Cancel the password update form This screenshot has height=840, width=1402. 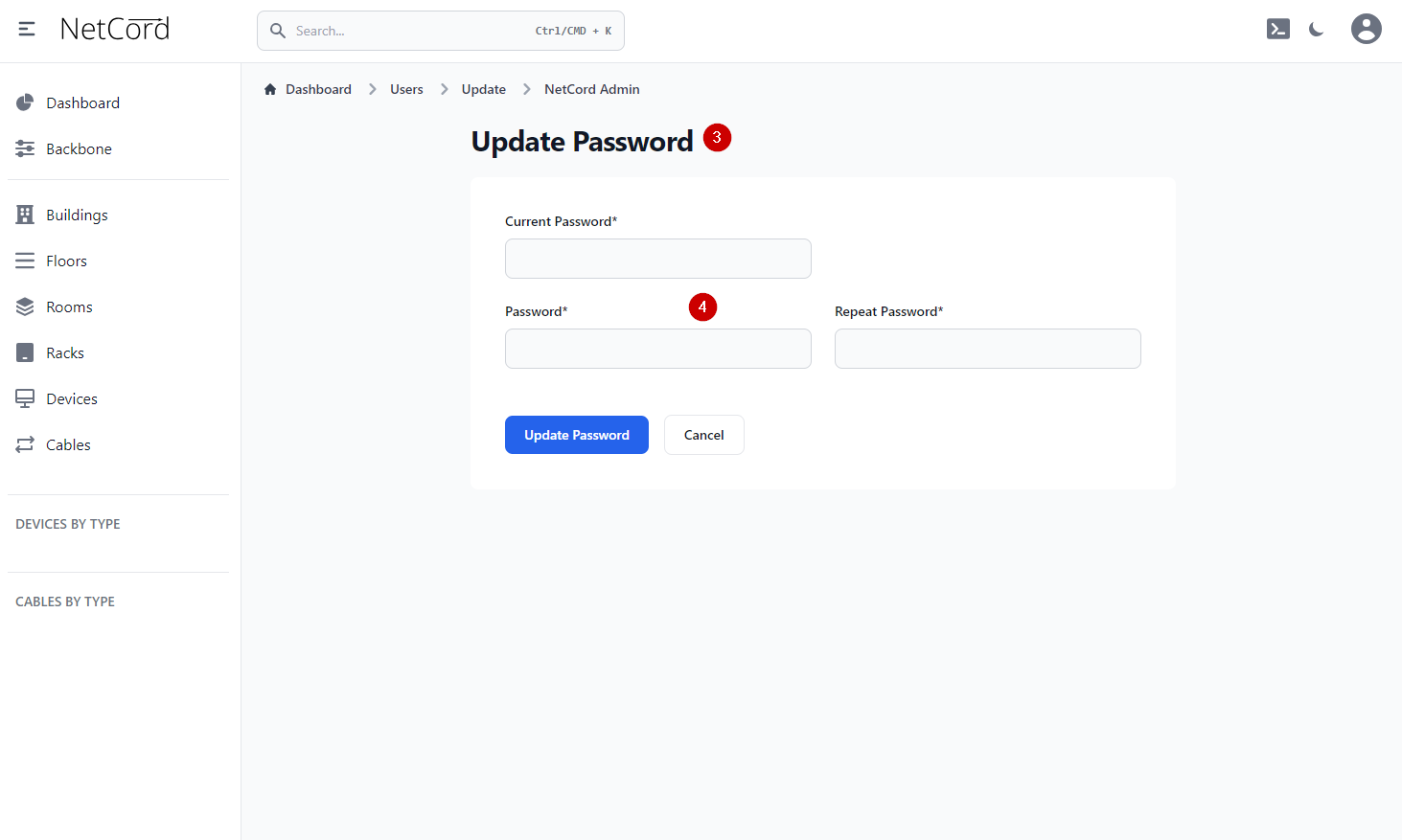click(x=703, y=435)
